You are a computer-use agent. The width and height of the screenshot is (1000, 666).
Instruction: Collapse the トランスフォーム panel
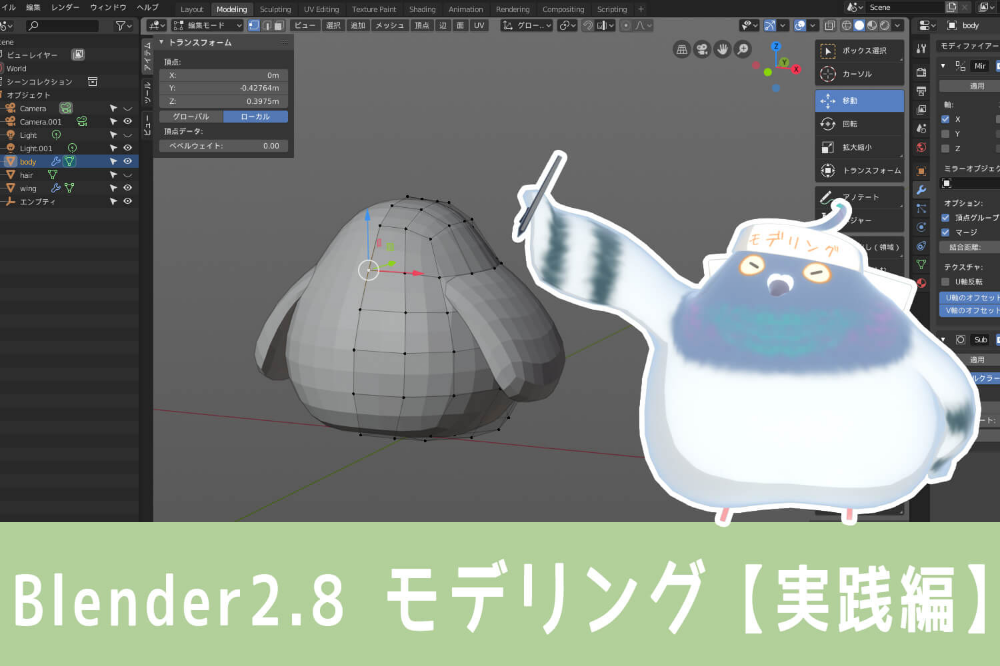[161, 42]
